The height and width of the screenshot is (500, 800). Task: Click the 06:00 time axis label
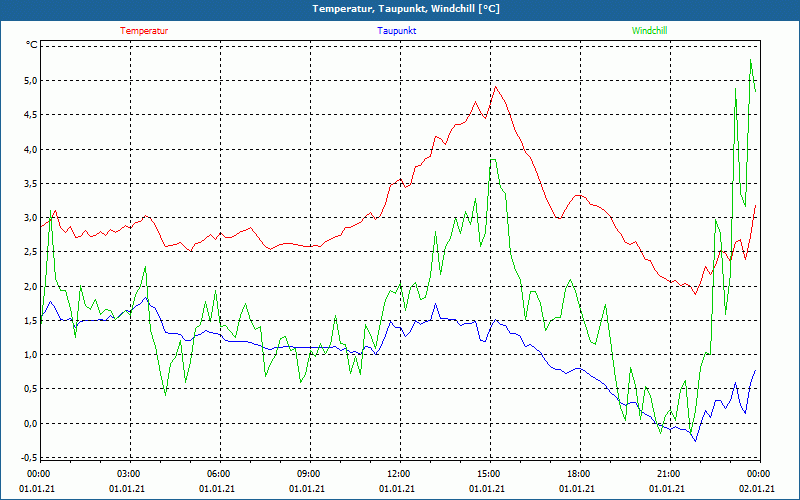217,473
